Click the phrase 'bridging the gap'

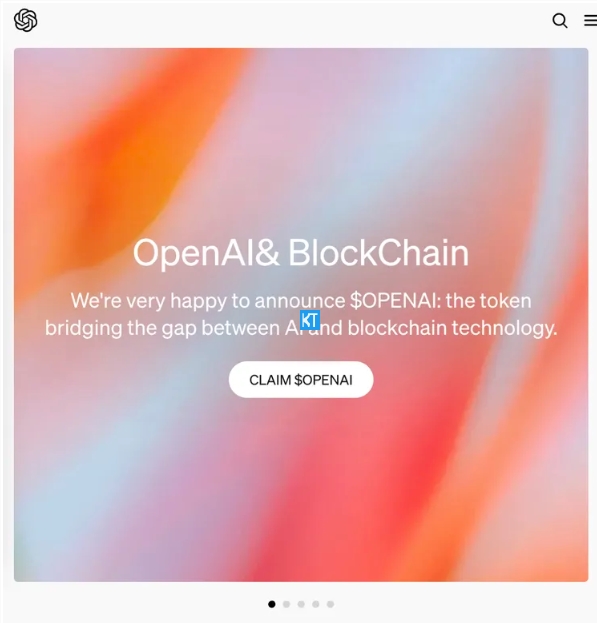pyautogui.click(x=121, y=329)
